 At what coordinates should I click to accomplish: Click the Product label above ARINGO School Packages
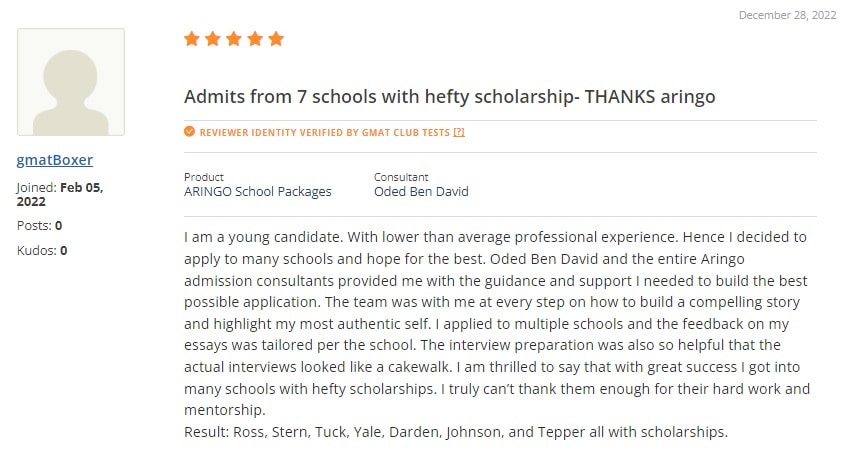point(204,177)
